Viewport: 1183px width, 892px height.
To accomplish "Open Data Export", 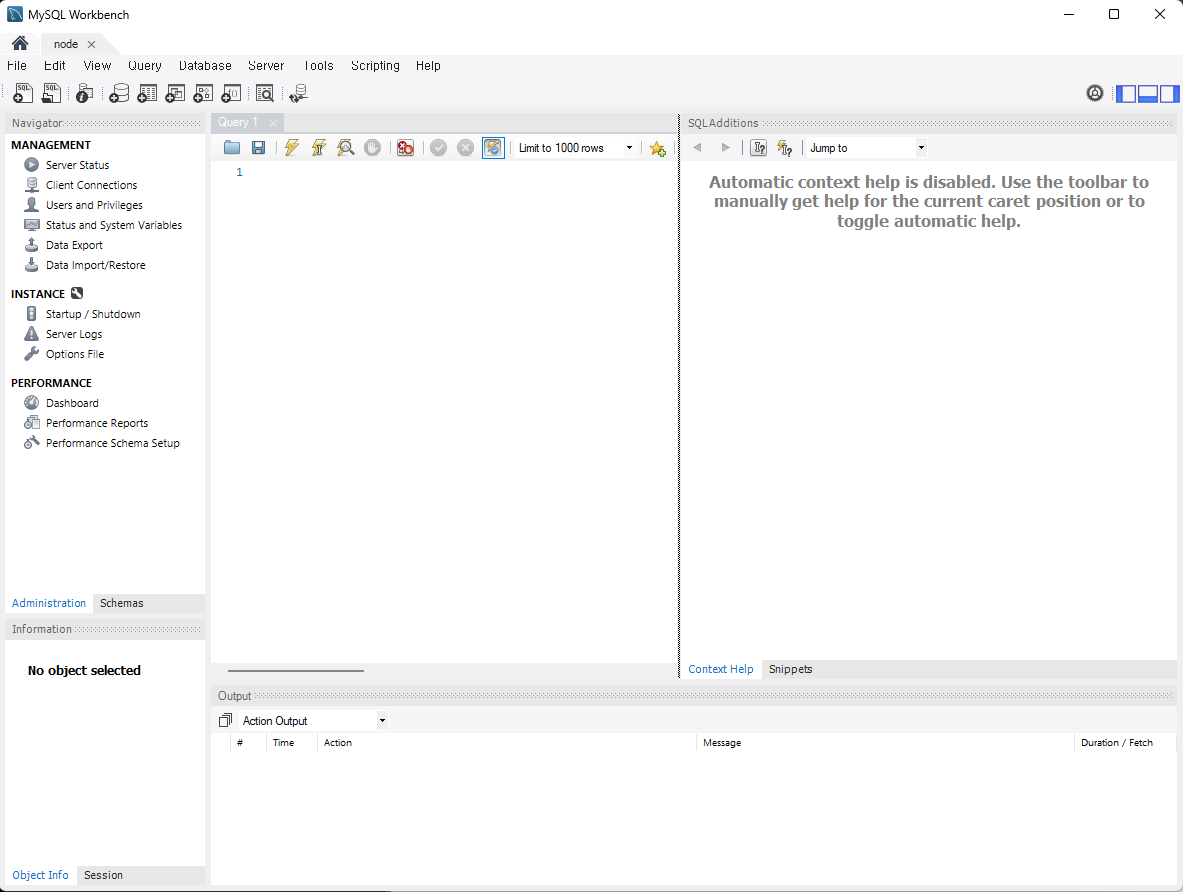I will 74,245.
